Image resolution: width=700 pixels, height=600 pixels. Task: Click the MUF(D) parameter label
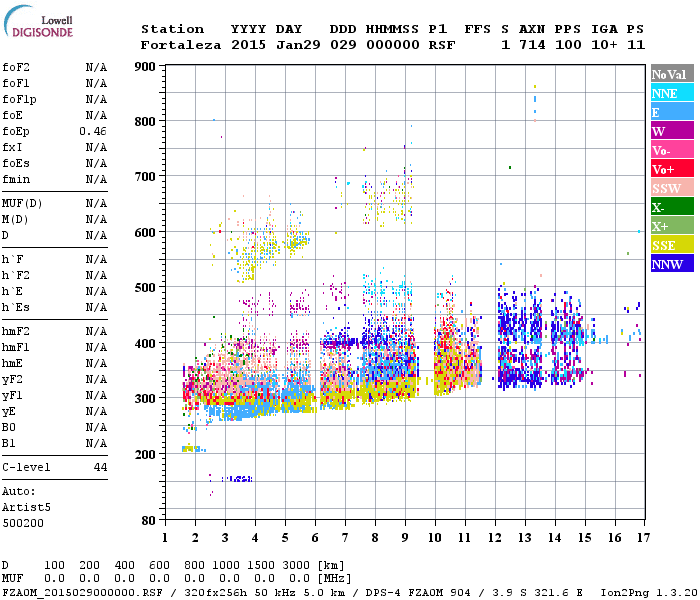coord(22,204)
